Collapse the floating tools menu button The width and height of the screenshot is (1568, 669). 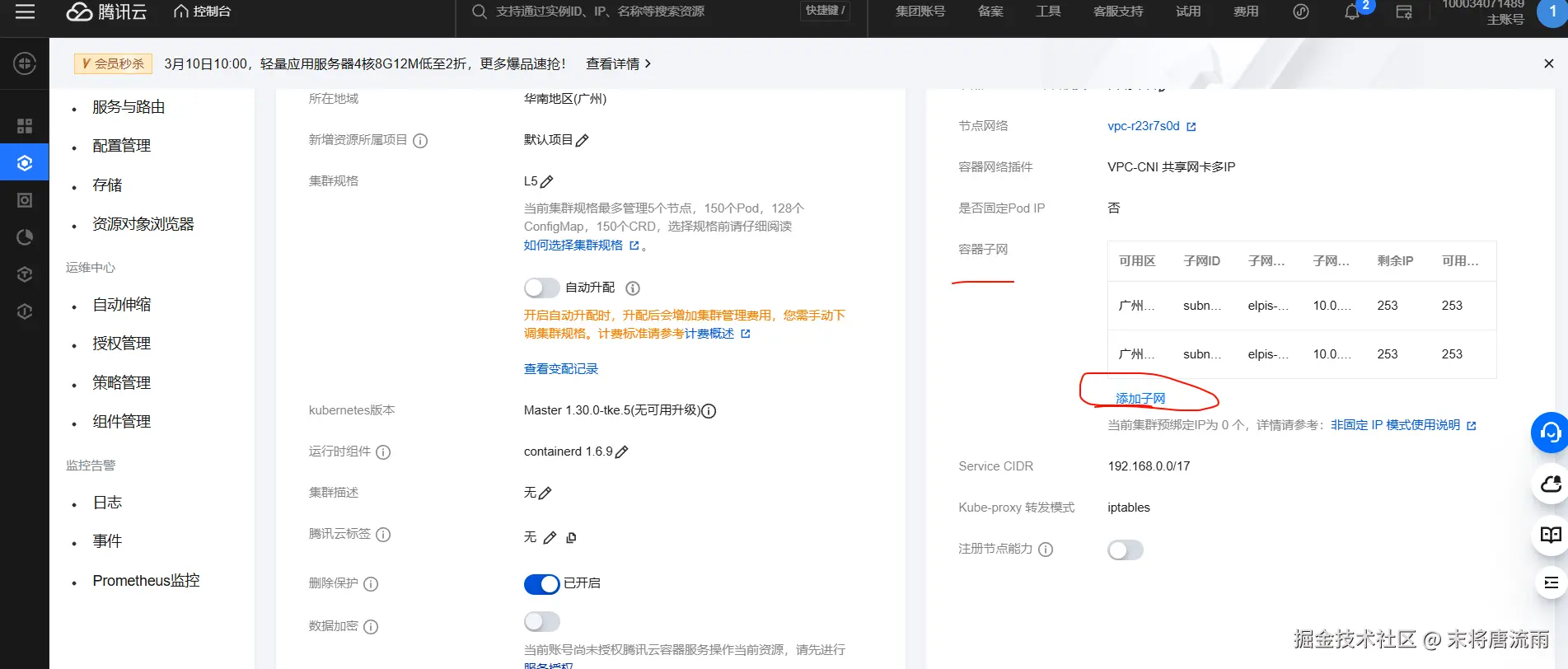tap(1550, 583)
